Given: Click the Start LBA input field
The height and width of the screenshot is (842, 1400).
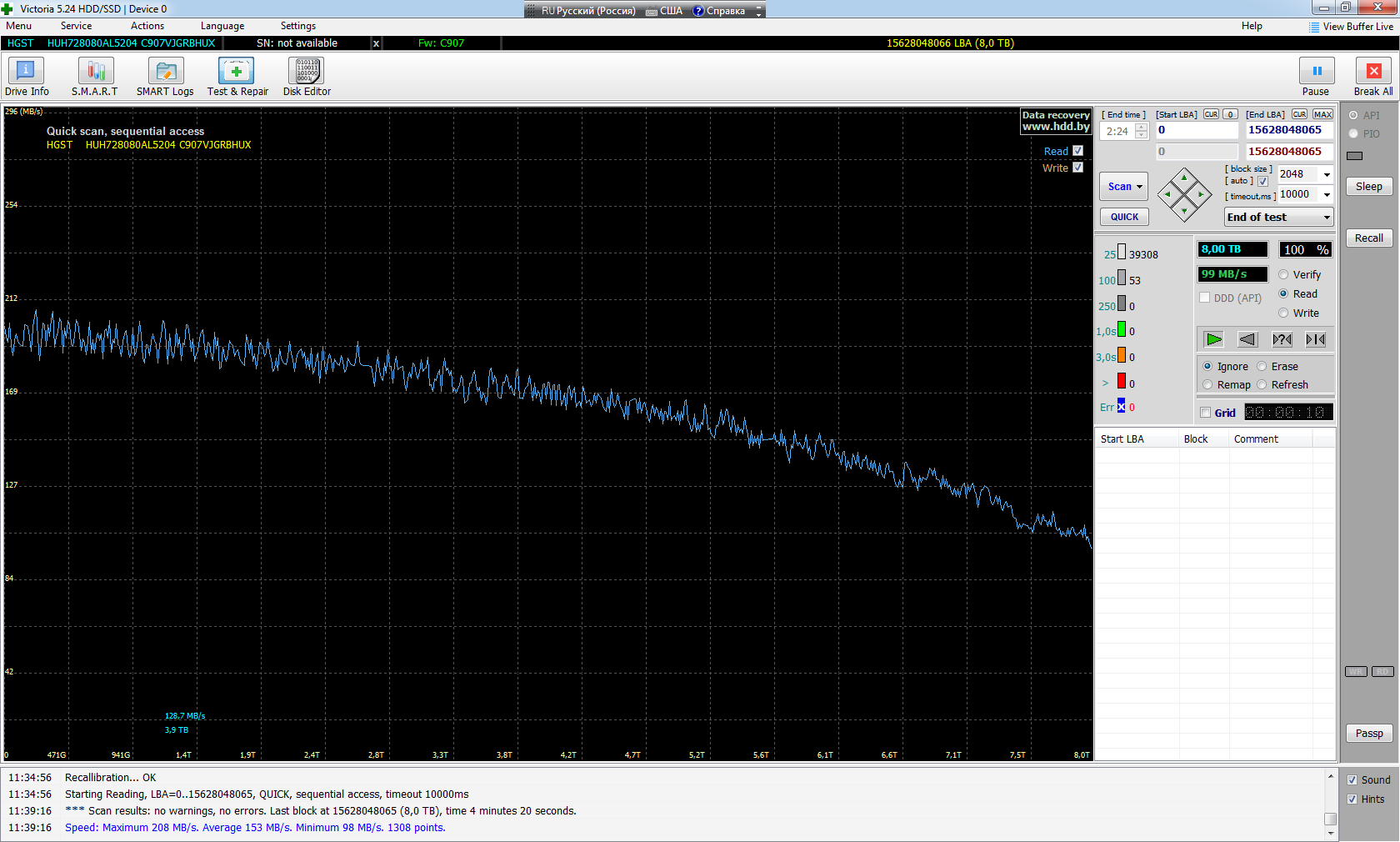Looking at the screenshot, I should click(x=1197, y=130).
